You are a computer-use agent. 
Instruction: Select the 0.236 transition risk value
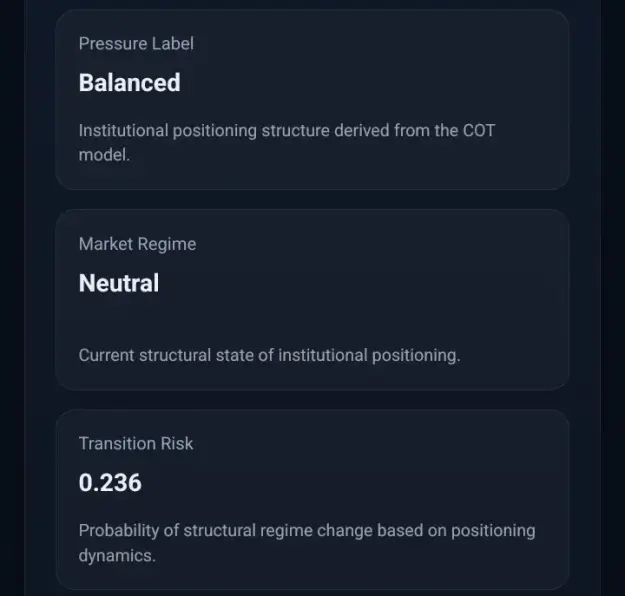click(110, 483)
